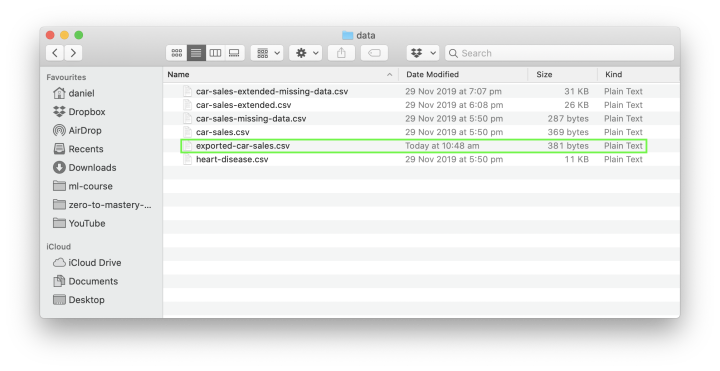Click into the Search field

pyautogui.click(x=559, y=53)
